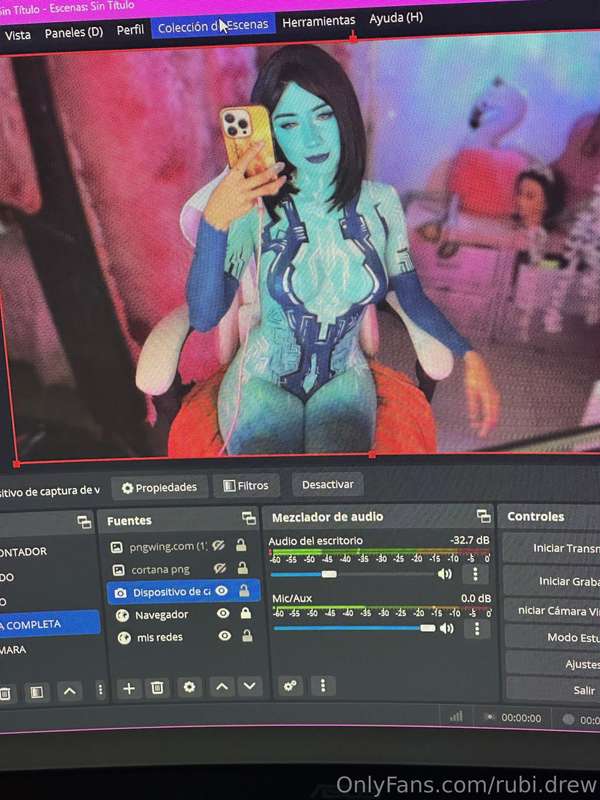This screenshot has height=800, width=600.
Task: Add a new source with the plus icon
Action: 128,688
